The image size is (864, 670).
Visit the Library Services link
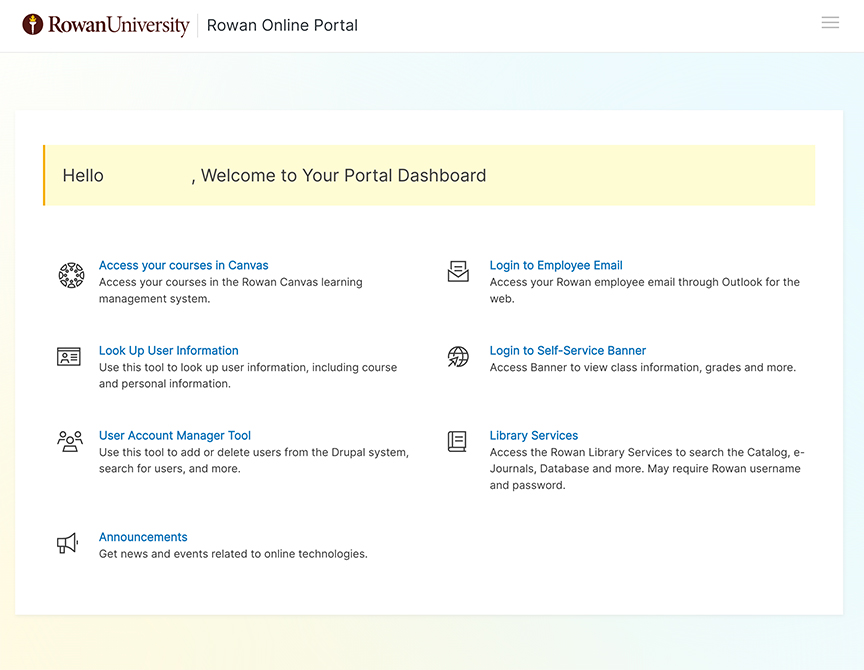(534, 435)
